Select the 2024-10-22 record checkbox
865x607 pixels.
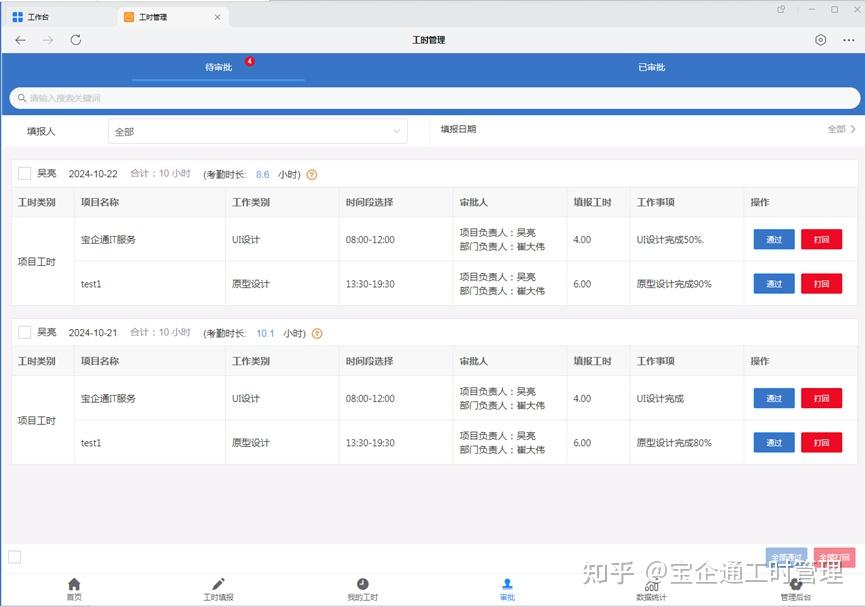24,174
